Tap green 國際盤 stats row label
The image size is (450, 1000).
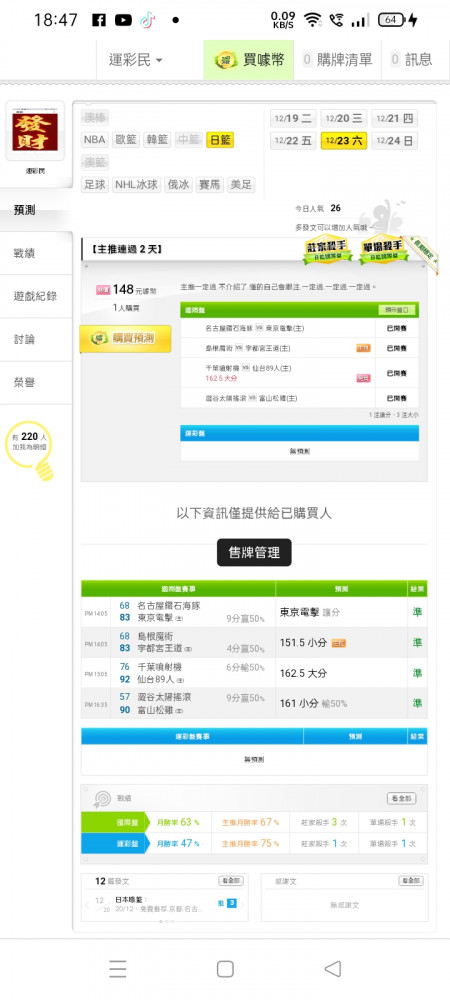pos(113,823)
